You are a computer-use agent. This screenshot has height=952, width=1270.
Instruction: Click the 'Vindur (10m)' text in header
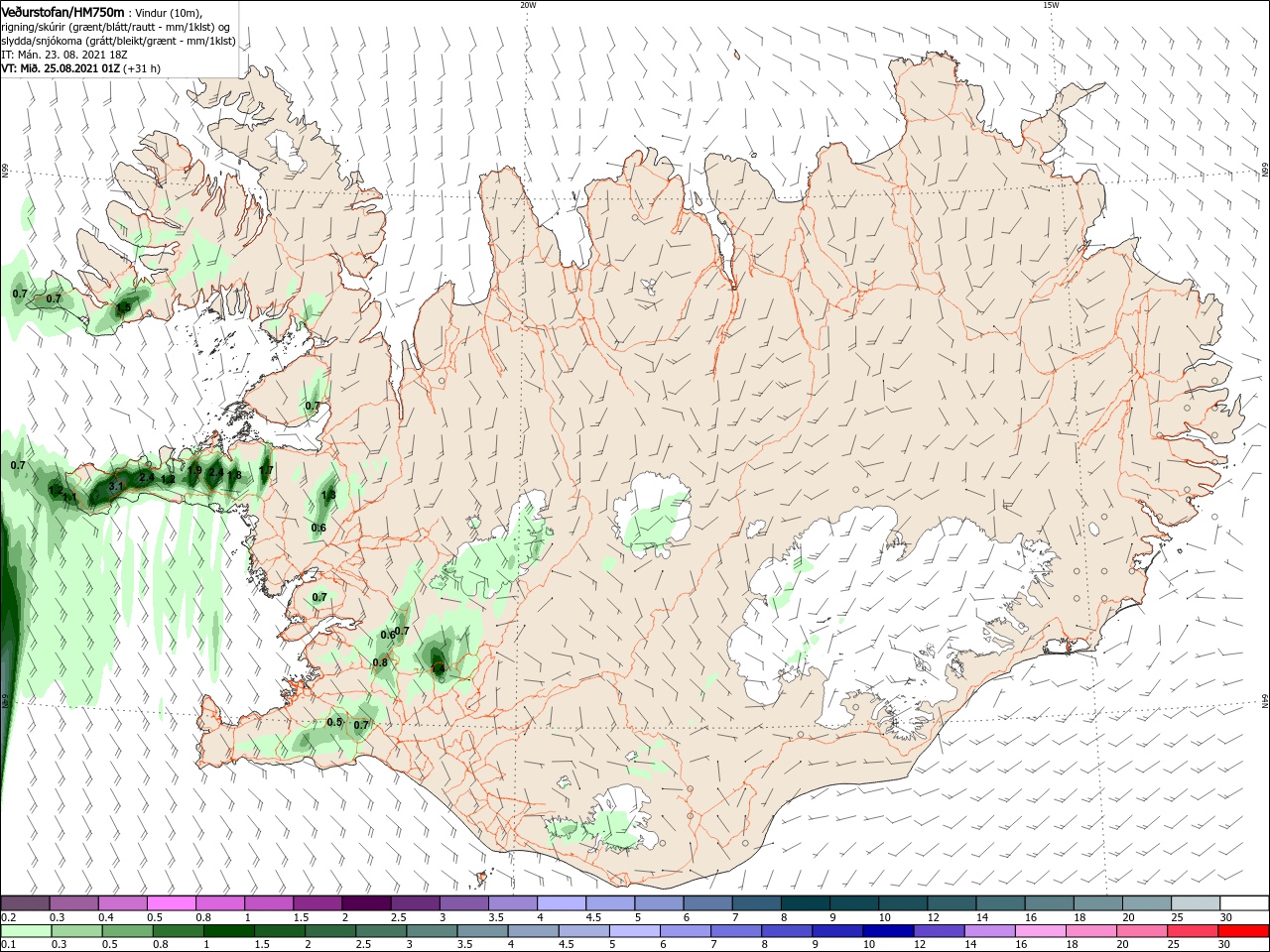coord(169,13)
